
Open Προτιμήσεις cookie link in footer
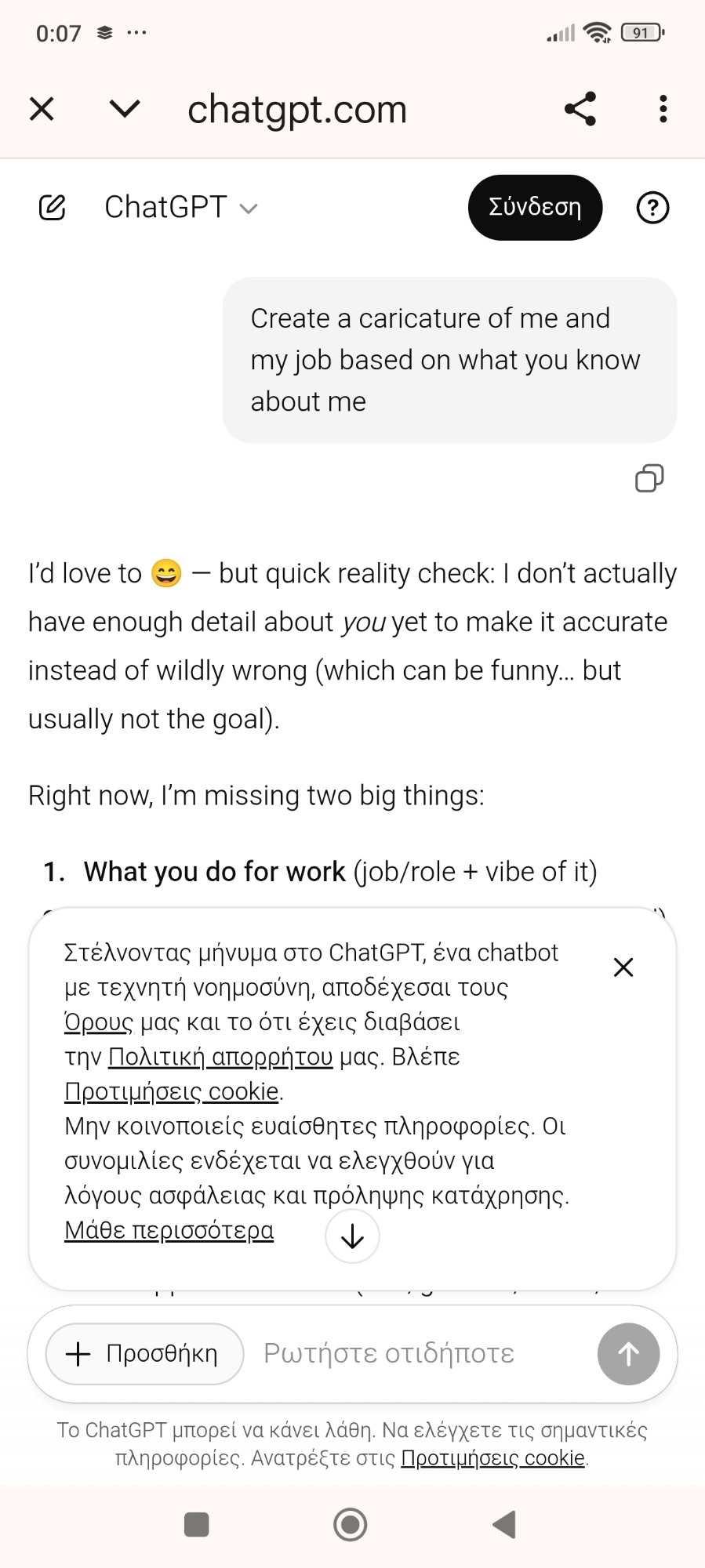pos(493,1458)
